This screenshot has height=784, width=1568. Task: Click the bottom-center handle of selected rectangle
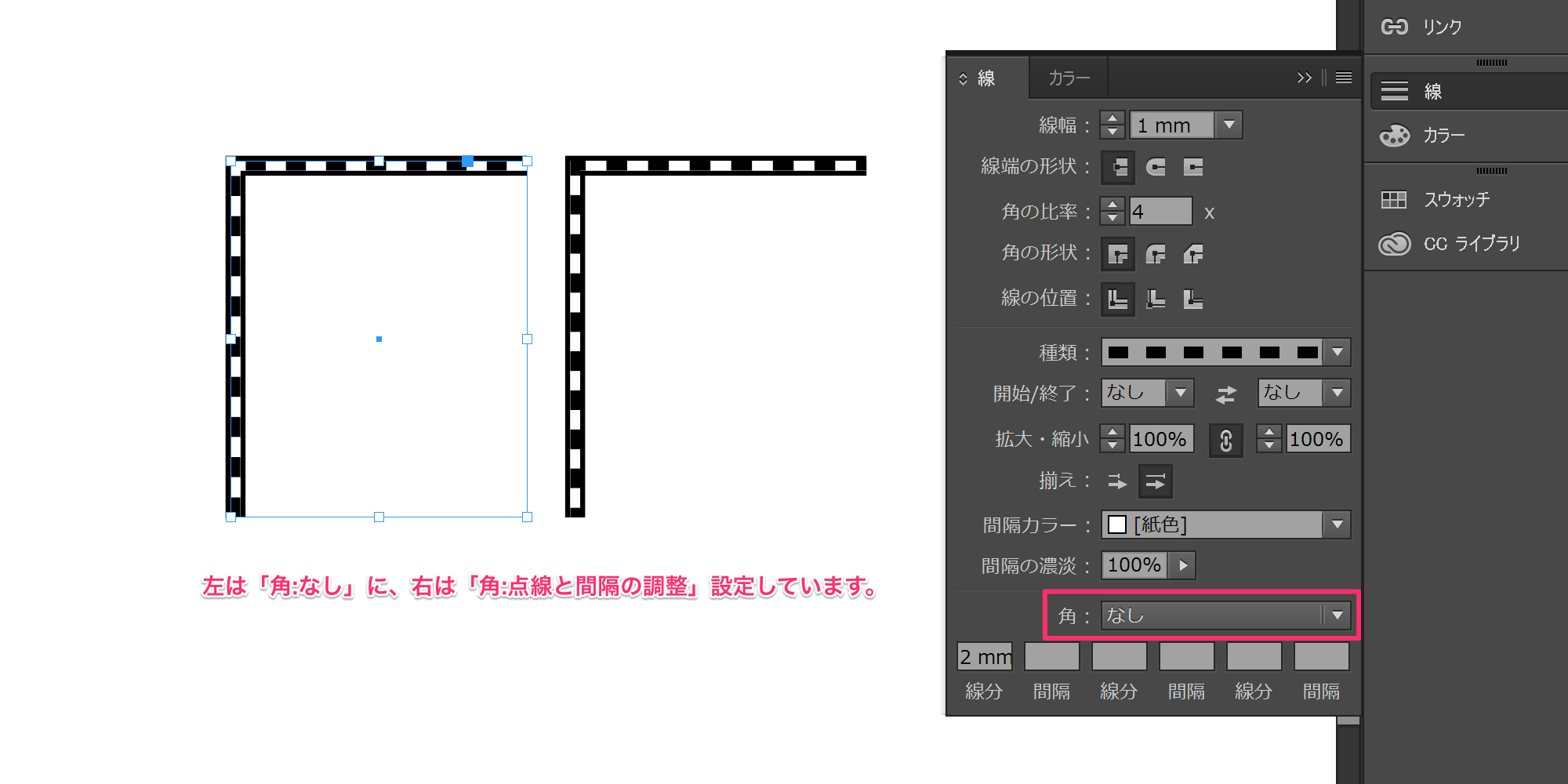(379, 517)
